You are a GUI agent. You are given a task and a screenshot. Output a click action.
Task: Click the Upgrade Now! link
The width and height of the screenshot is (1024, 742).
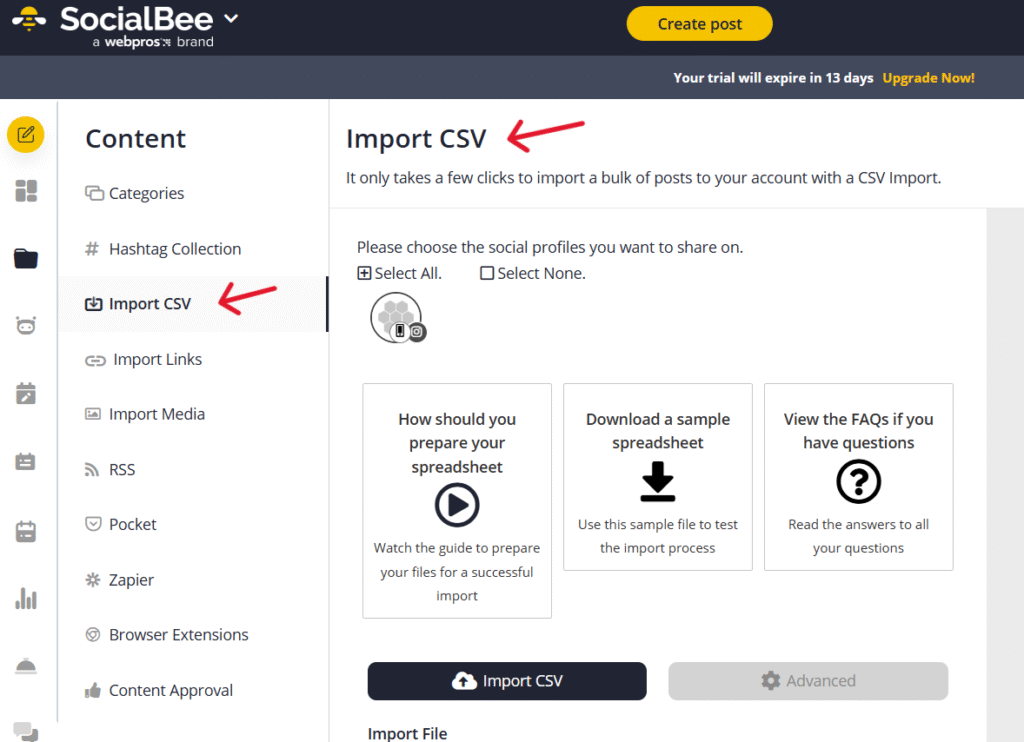pyautogui.click(x=928, y=78)
